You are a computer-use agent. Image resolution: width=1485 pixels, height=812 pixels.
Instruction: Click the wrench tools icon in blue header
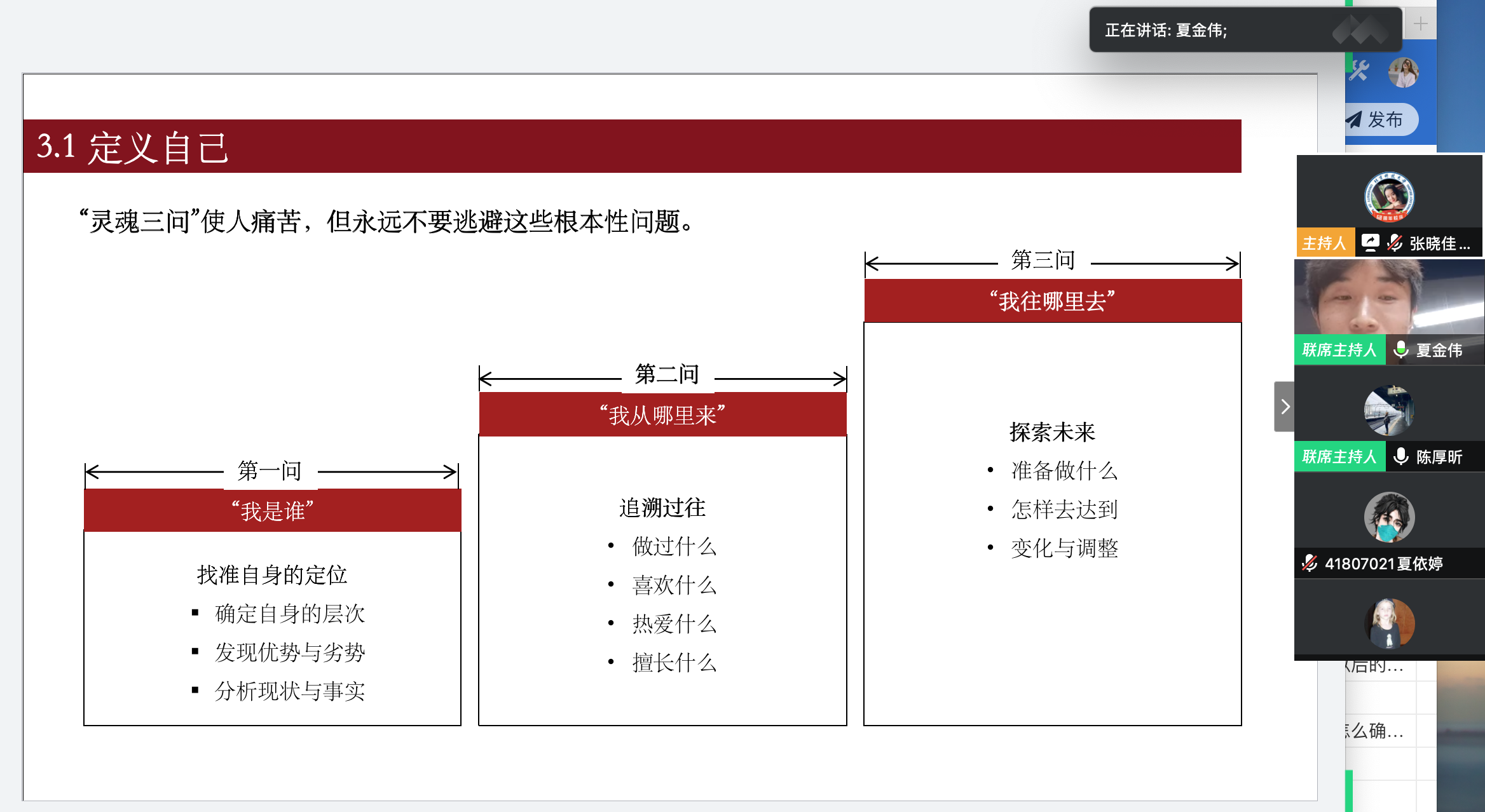pyautogui.click(x=1358, y=71)
